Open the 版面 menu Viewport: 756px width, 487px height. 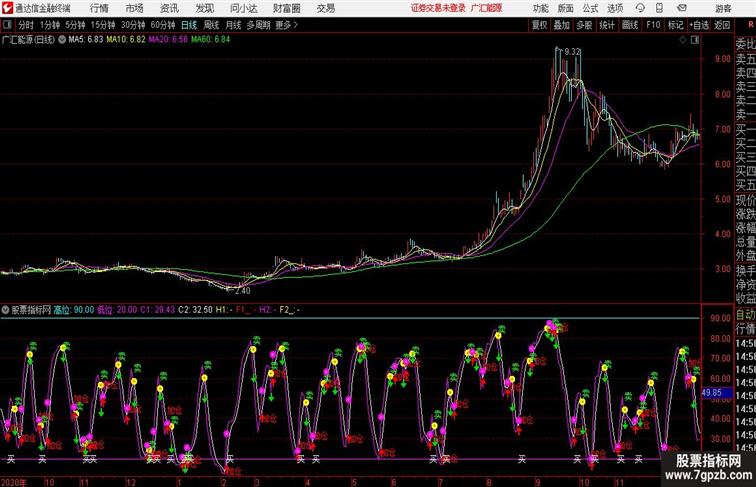tap(566, 8)
